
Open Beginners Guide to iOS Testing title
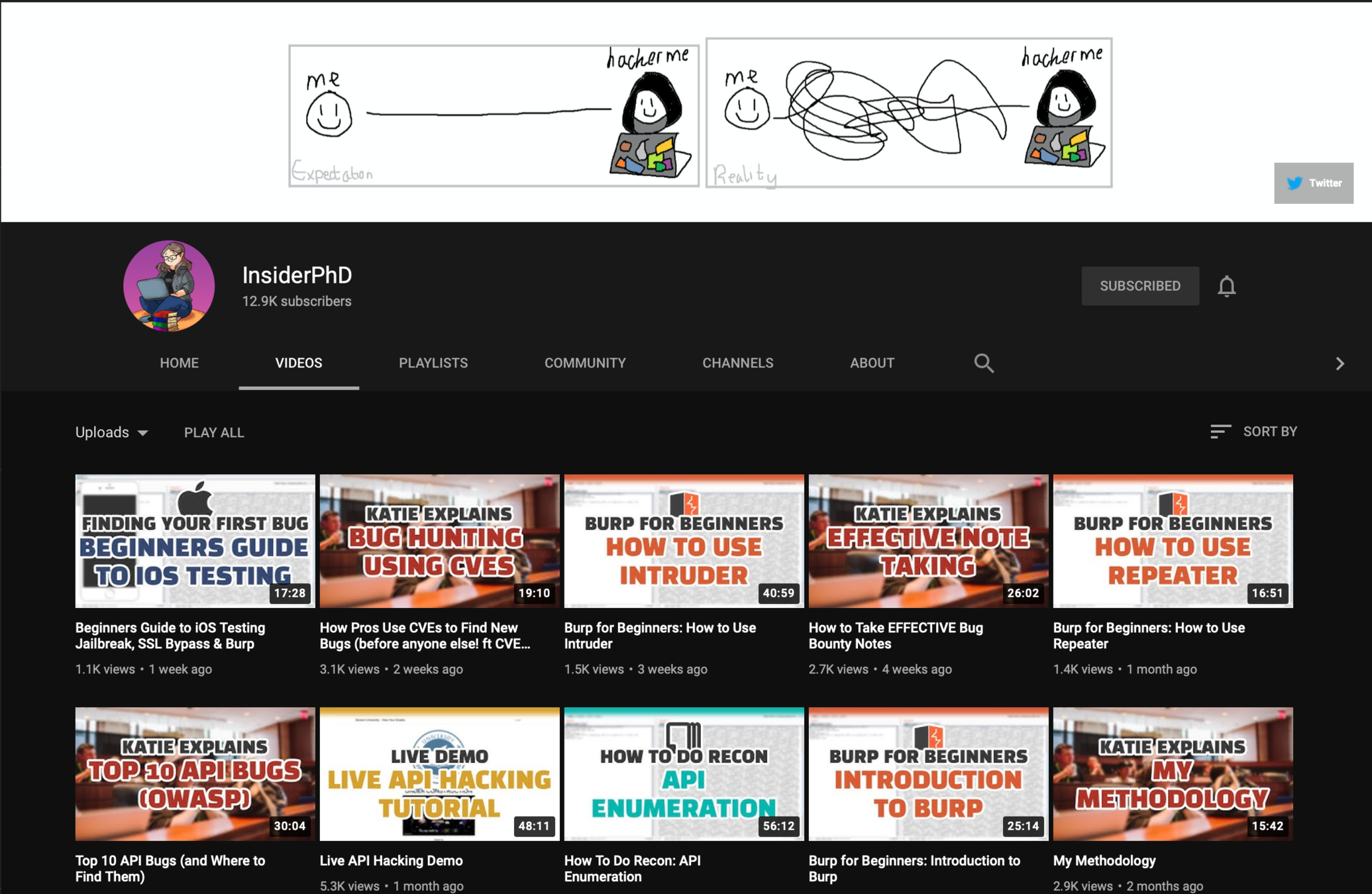tap(170, 636)
